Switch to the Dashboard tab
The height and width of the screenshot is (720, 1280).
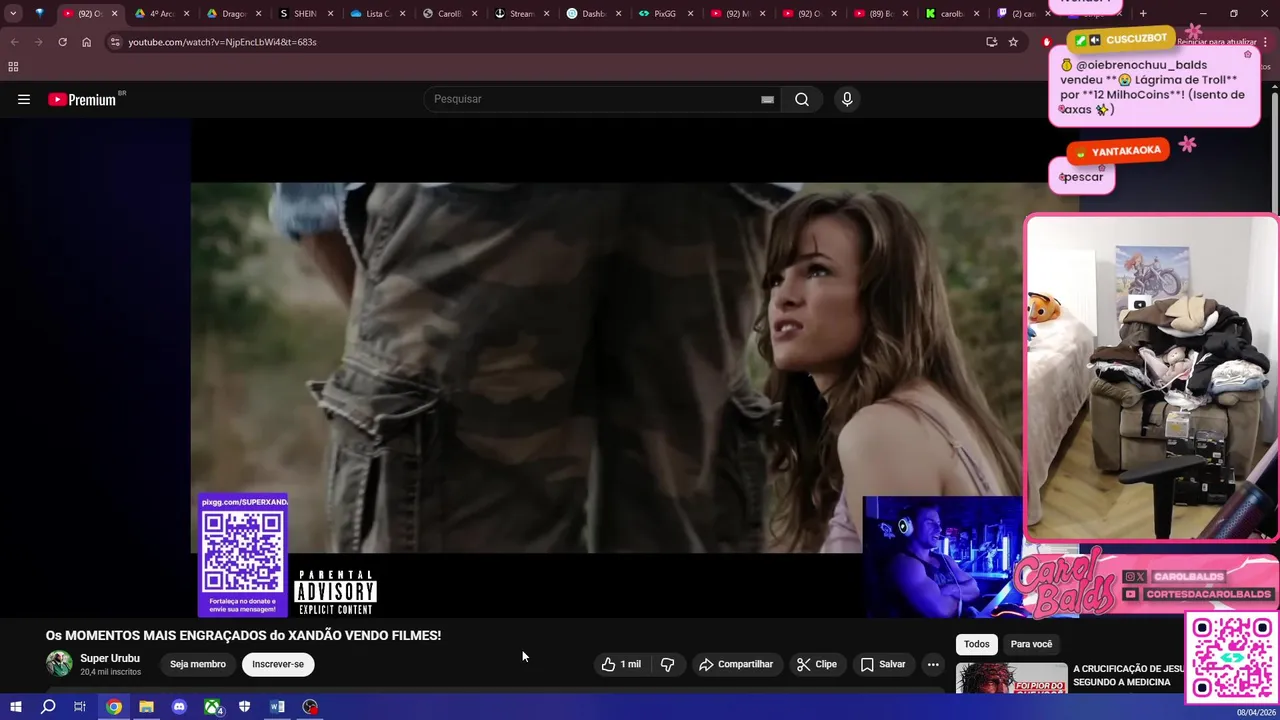coord(594,14)
